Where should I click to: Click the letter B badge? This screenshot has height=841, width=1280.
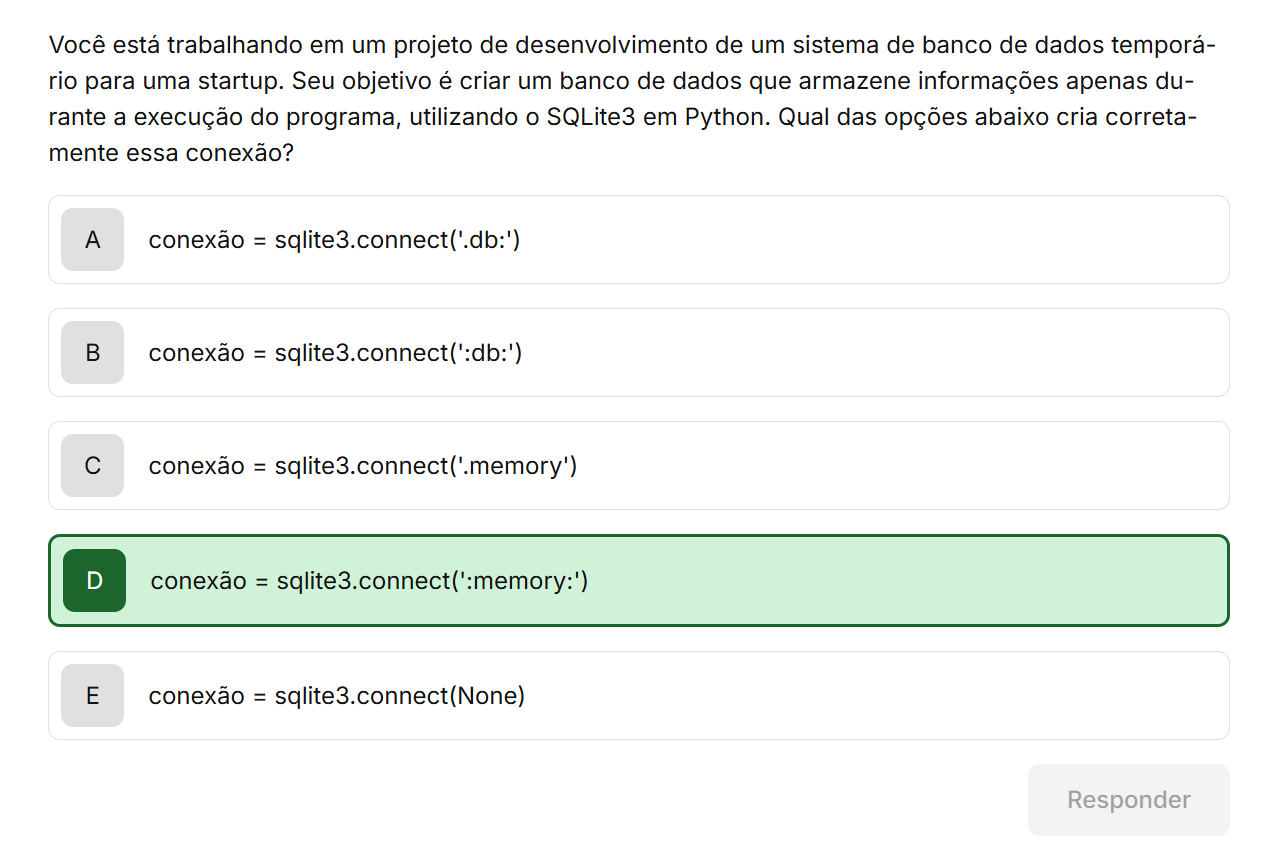coord(92,353)
